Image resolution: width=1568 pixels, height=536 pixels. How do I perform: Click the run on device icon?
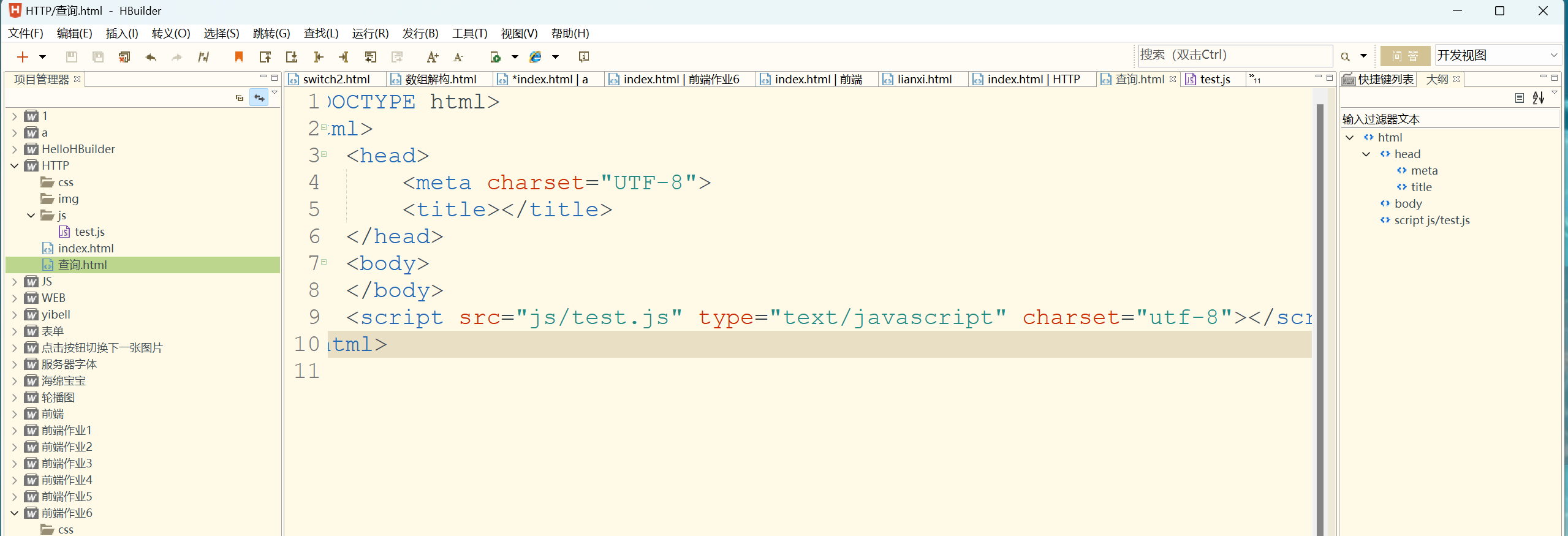pyautogui.click(x=495, y=57)
